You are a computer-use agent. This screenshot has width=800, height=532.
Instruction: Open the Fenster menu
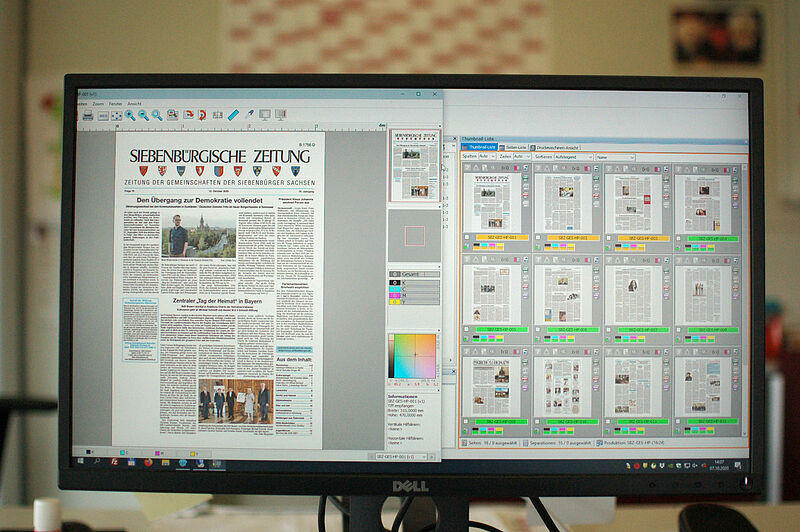click(115, 104)
